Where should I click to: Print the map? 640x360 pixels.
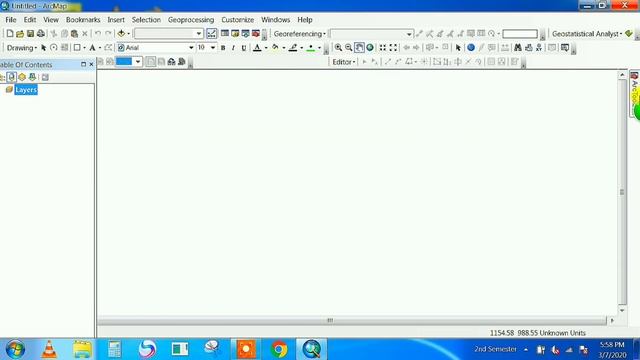pyautogui.click(x=40, y=34)
